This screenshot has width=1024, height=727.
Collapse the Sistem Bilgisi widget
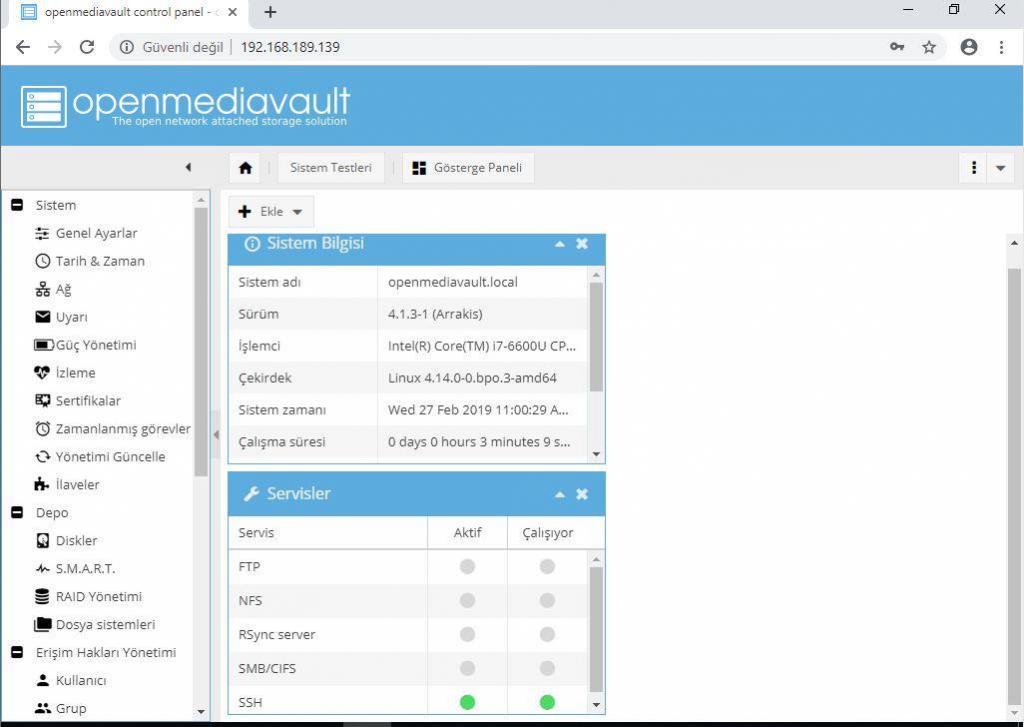(560, 244)
